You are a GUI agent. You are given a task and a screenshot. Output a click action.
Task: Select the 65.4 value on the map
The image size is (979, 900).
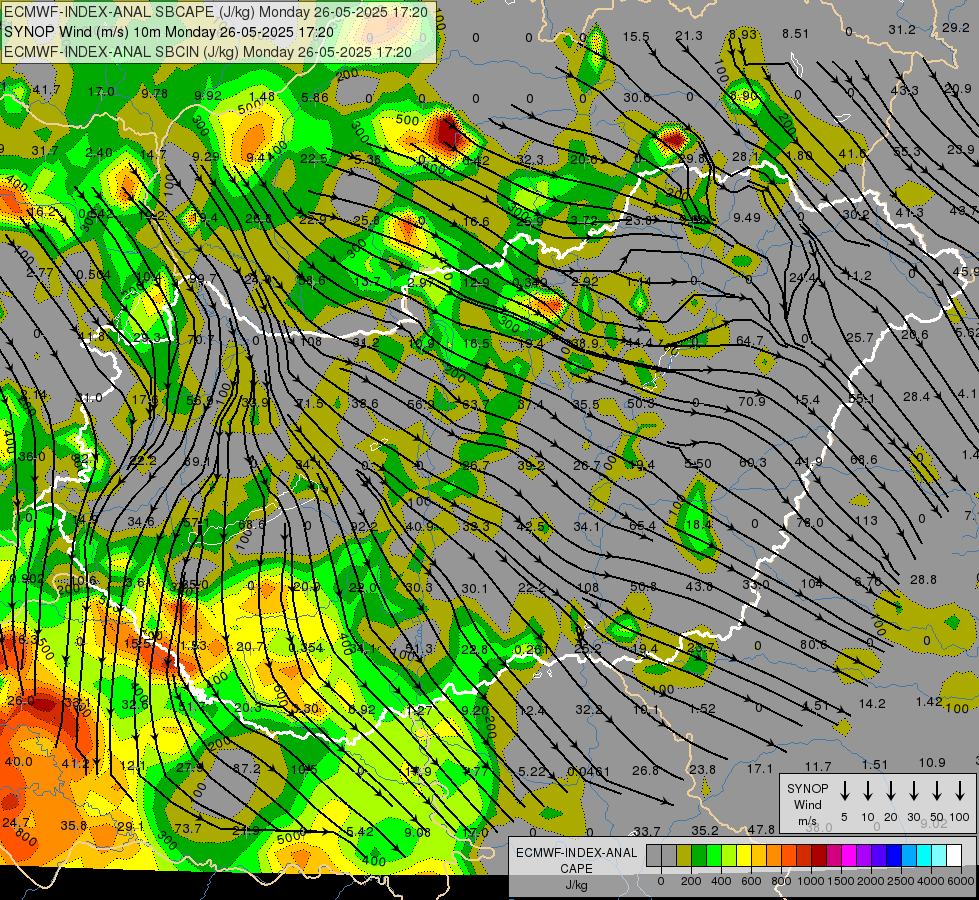642,526
